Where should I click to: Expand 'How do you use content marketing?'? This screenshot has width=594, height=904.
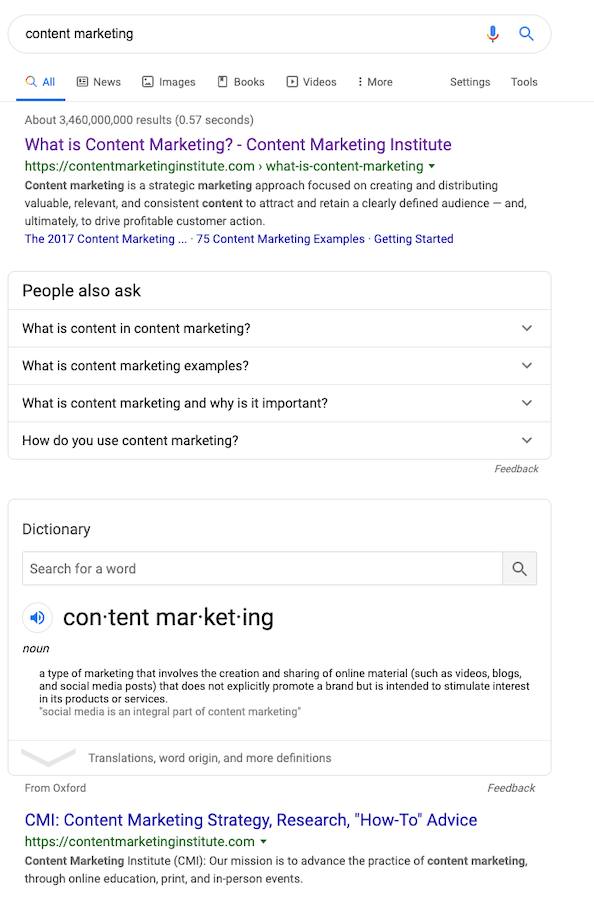[x=527, y=440]
